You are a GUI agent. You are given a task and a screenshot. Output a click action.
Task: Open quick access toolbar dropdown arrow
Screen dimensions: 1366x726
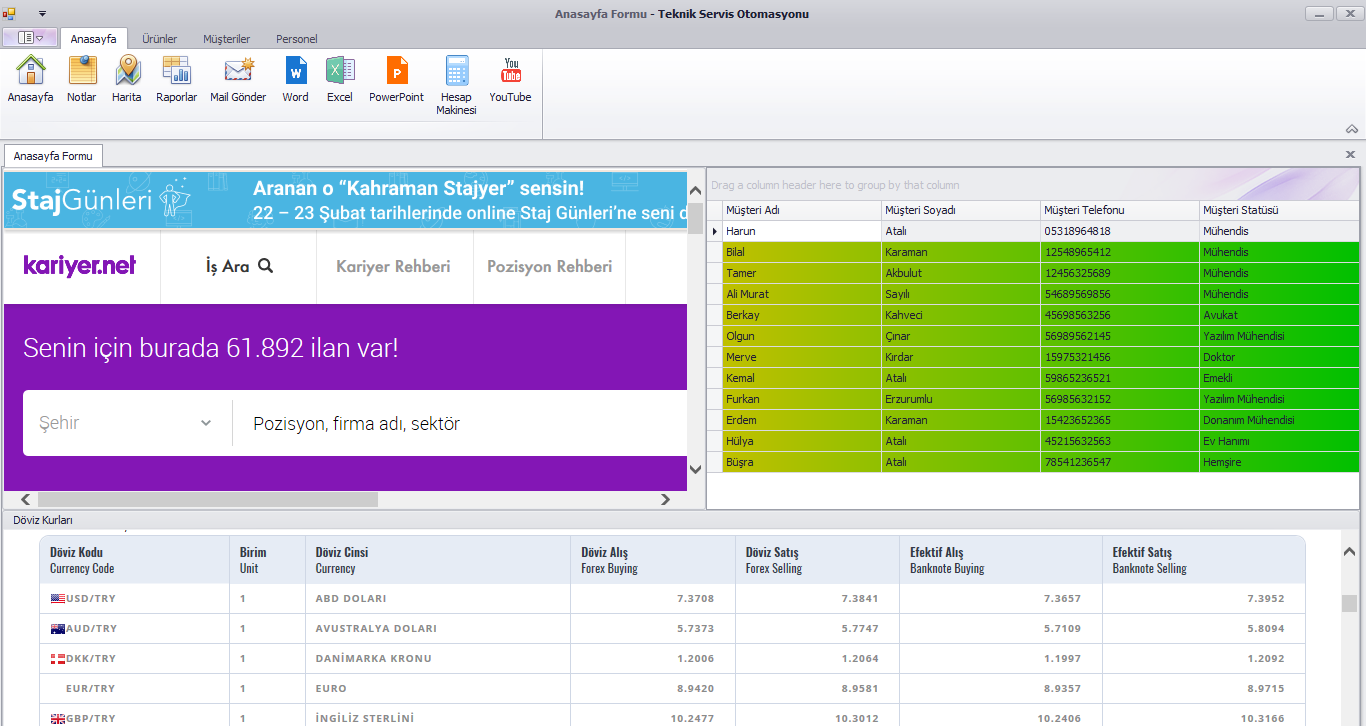pos(42,14)
